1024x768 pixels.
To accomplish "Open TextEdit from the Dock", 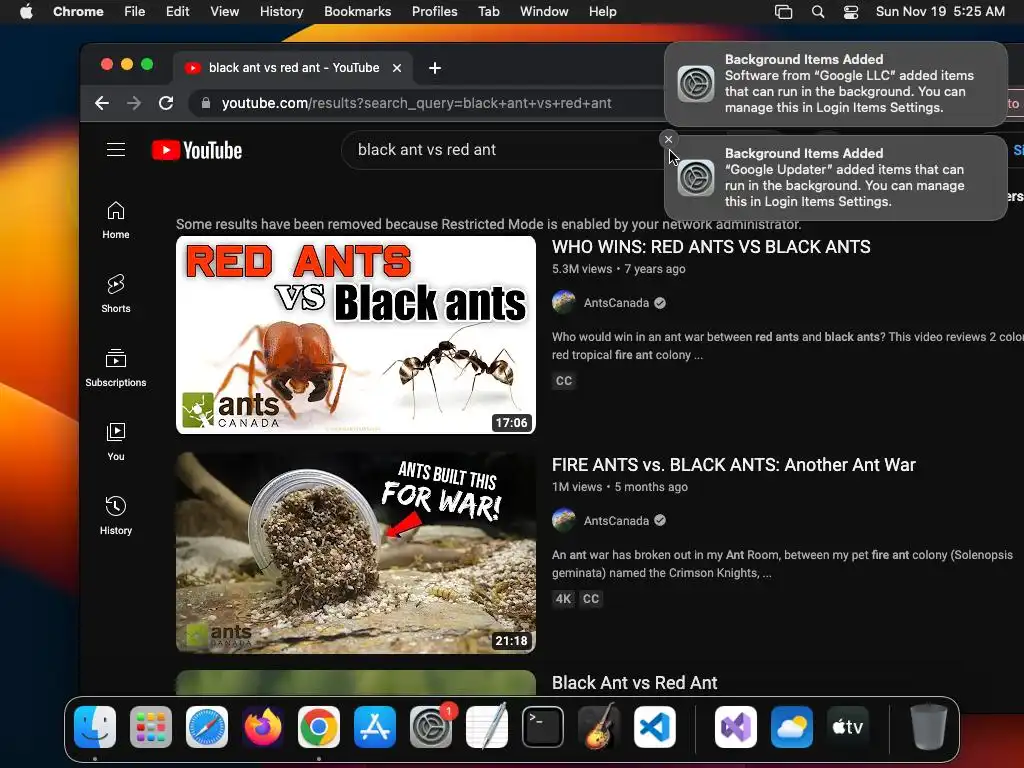I will coord(487,727).
